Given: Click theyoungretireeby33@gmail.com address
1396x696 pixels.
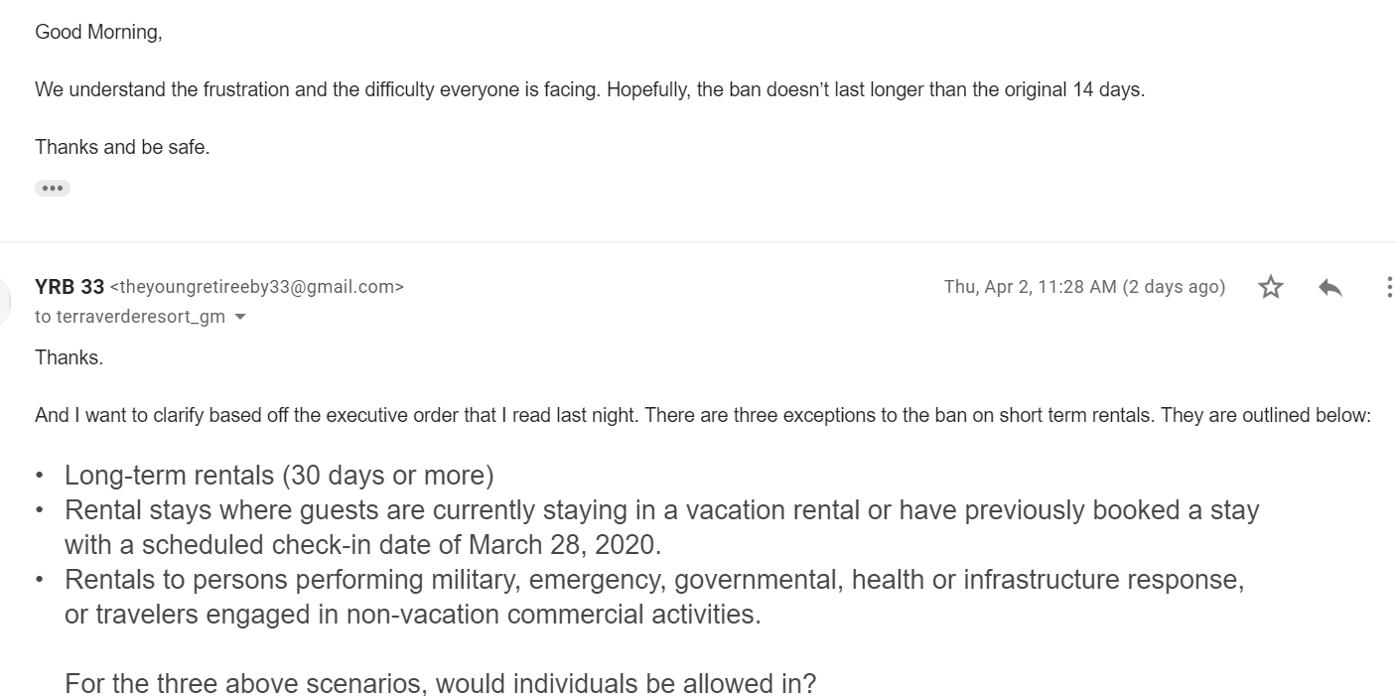Looking at the screenshot, I should pos(256,287).
